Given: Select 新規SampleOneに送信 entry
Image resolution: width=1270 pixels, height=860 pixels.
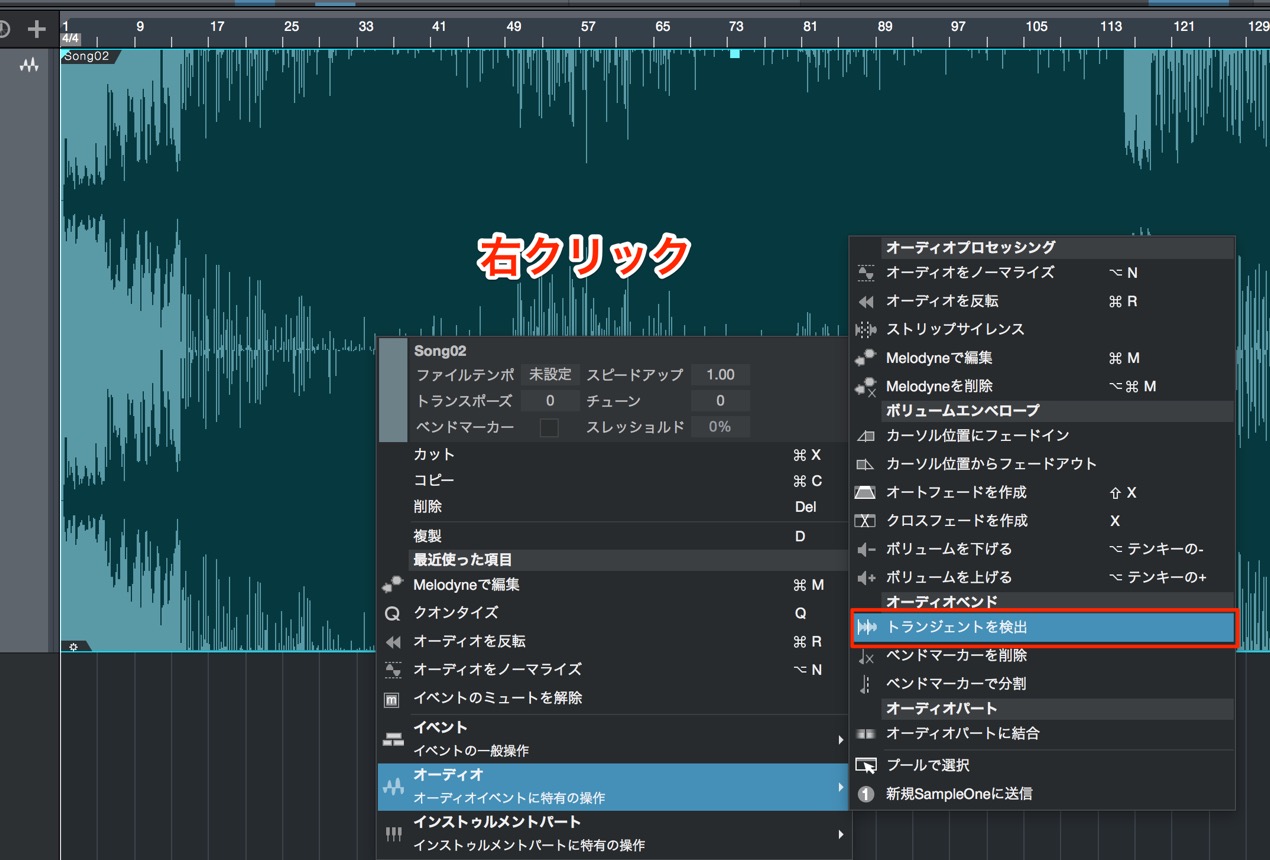Looking at the screenshot, I should pyautogui.click(x=1042, y=794).
